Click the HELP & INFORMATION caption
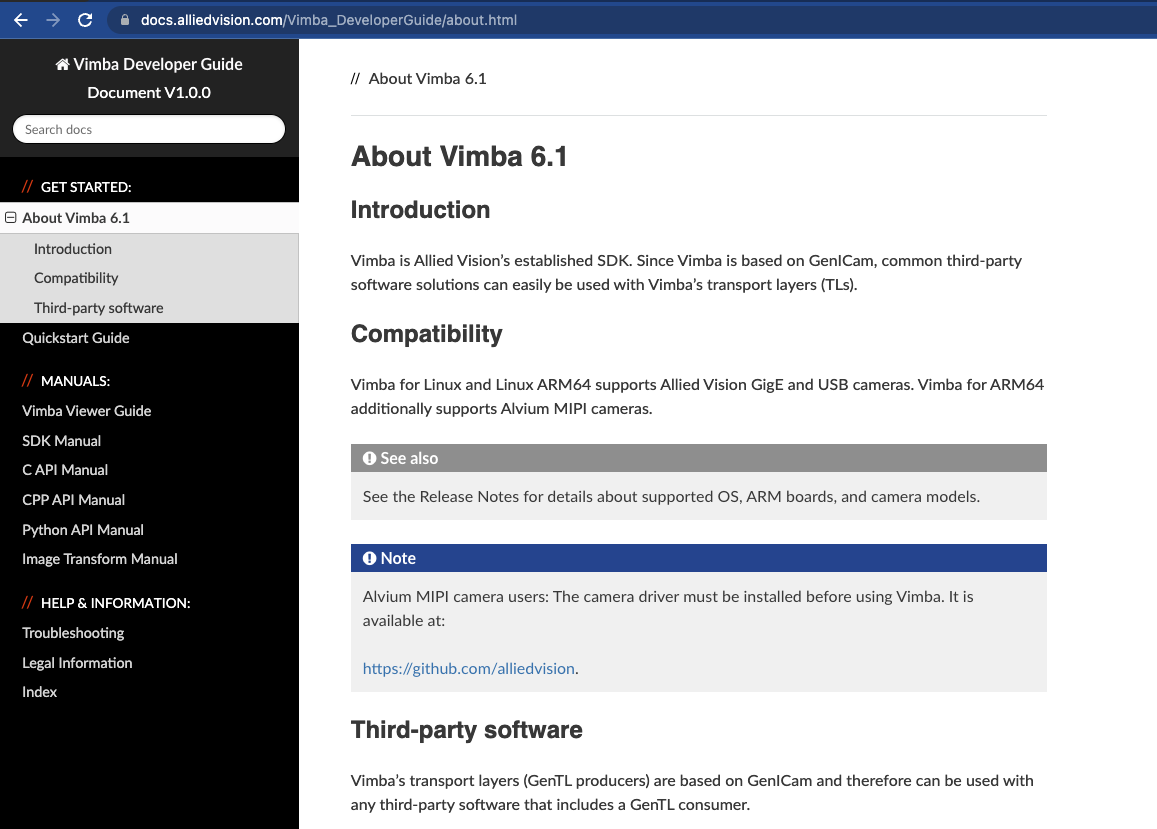 (116, 603)
